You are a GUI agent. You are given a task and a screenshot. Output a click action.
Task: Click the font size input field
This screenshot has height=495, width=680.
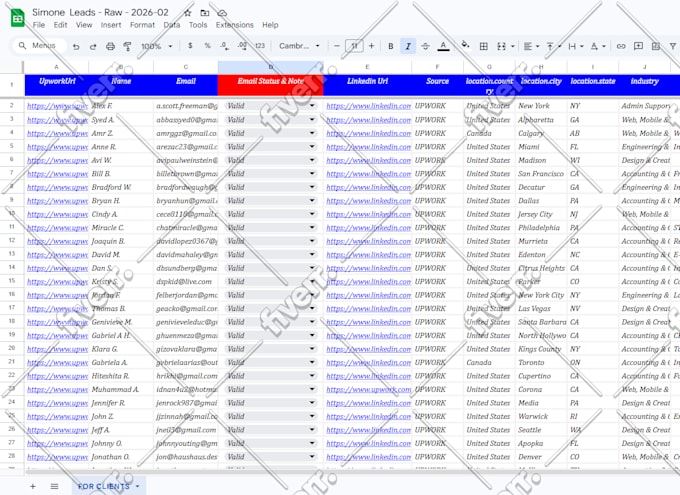pyautogui.click(x=354, y=46)
